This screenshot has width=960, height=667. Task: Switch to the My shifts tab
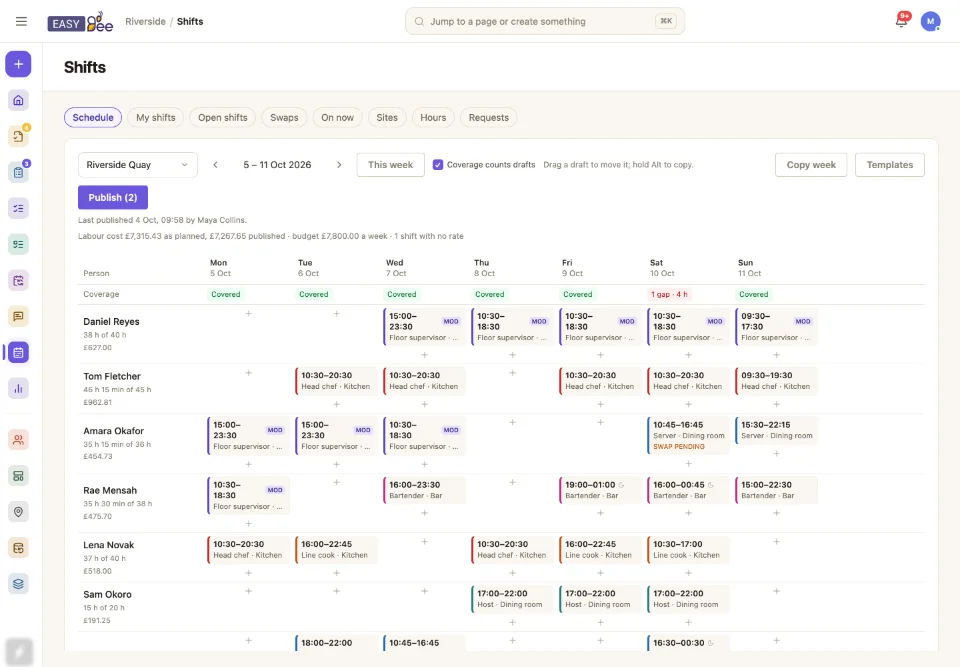coord(156,118)
